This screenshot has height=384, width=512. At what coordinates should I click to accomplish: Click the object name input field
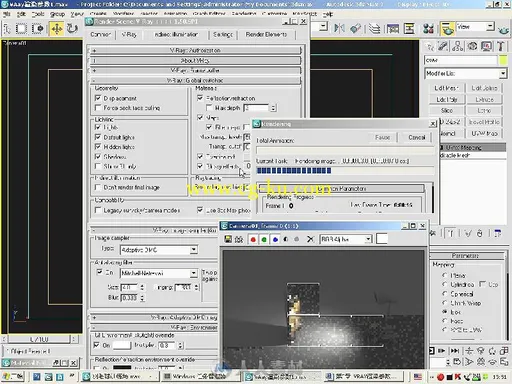point(461,60)
